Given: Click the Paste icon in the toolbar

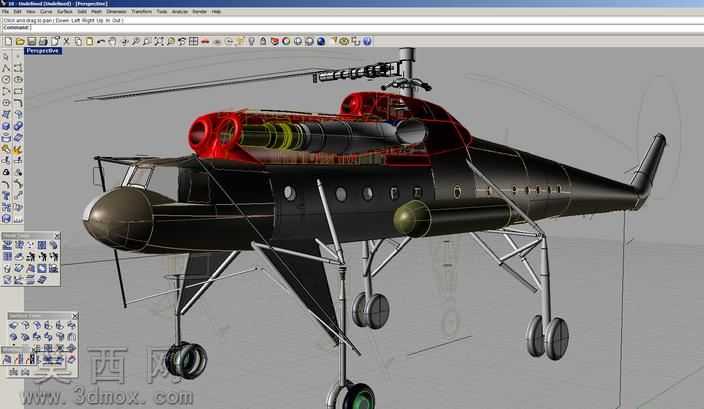Looking at the screenshot, I should tap(90, 41).
